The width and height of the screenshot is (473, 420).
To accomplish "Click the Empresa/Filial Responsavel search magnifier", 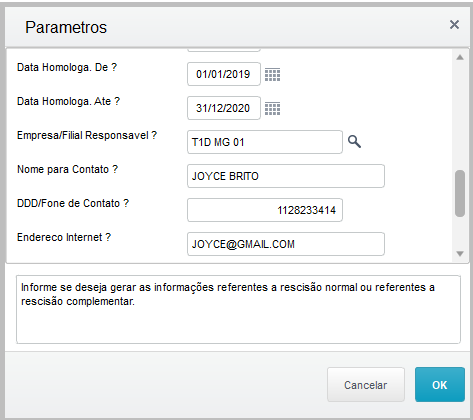I will pyautogui.click(x=354, y=142).
